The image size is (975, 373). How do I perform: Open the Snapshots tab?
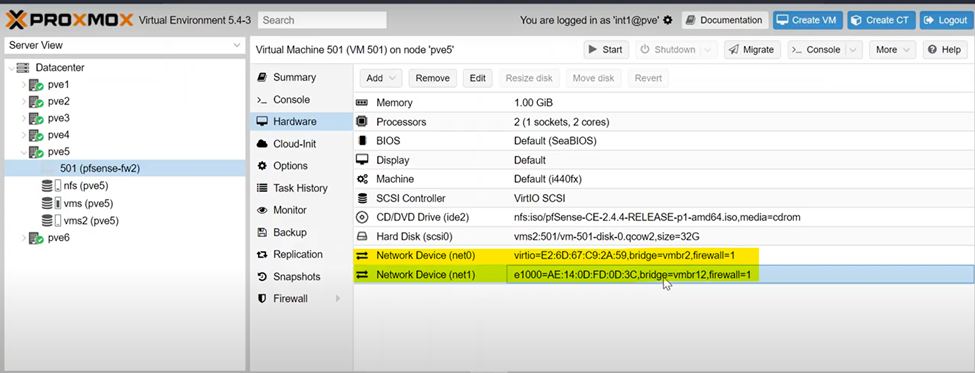pyautogui.click(x=301, y=277)
